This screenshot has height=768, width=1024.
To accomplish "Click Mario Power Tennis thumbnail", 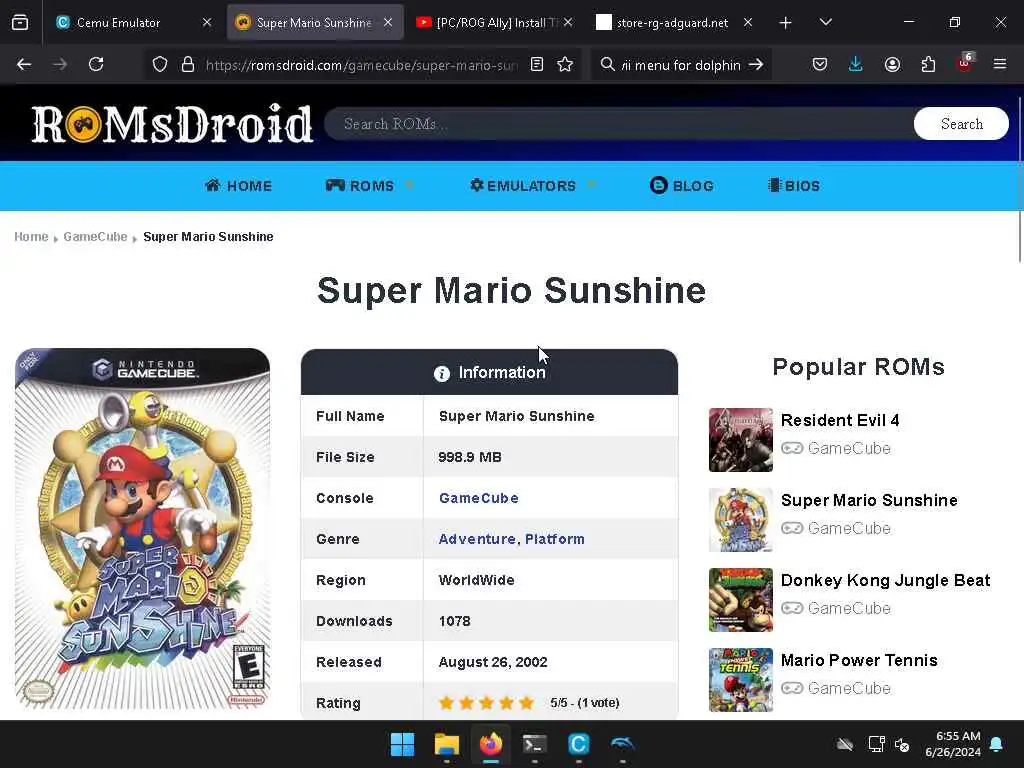I will [x=741, y=680].
